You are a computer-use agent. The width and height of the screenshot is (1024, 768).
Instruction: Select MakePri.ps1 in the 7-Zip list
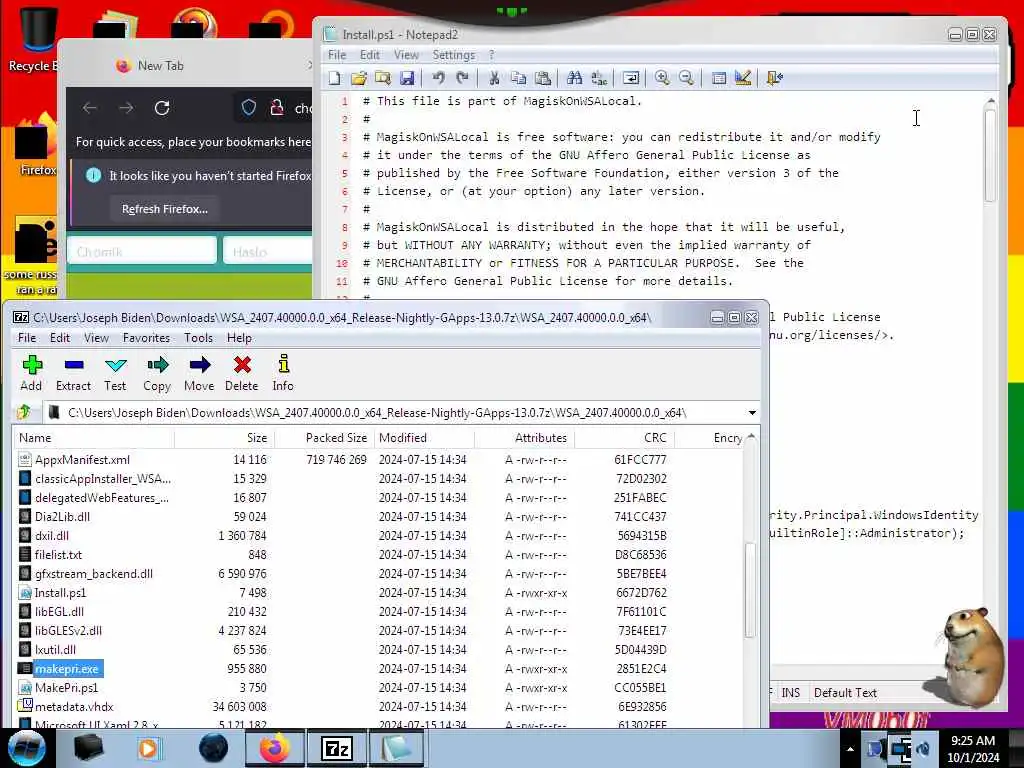pyautogui.click(x=66, y=688)
